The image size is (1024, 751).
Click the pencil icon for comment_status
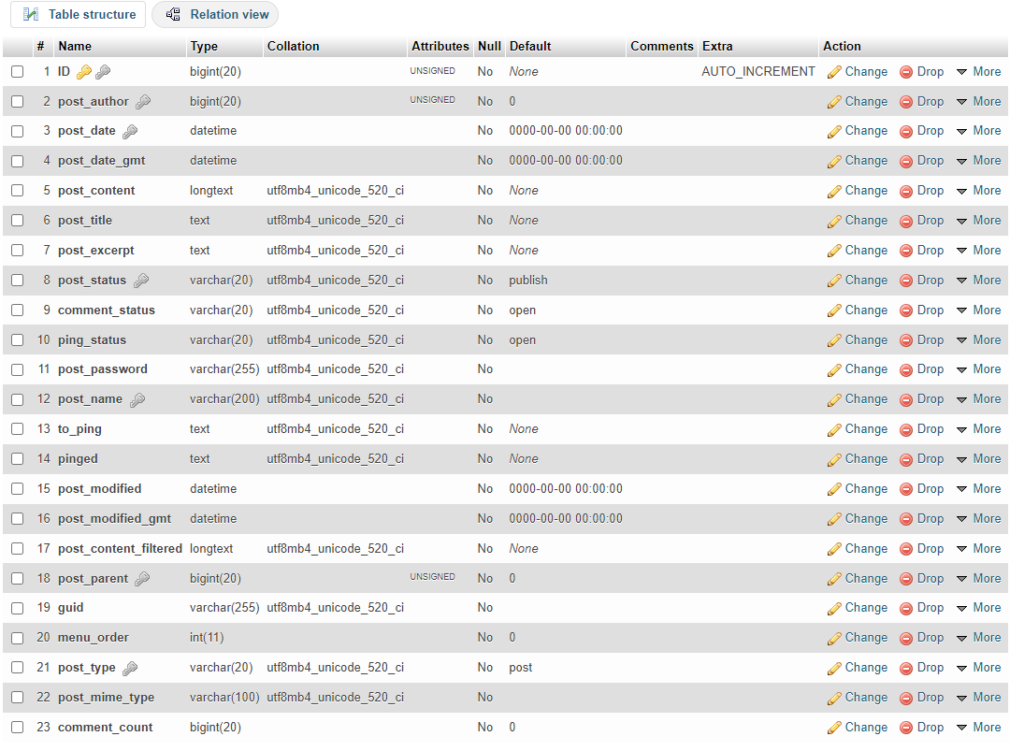[834, 311]
